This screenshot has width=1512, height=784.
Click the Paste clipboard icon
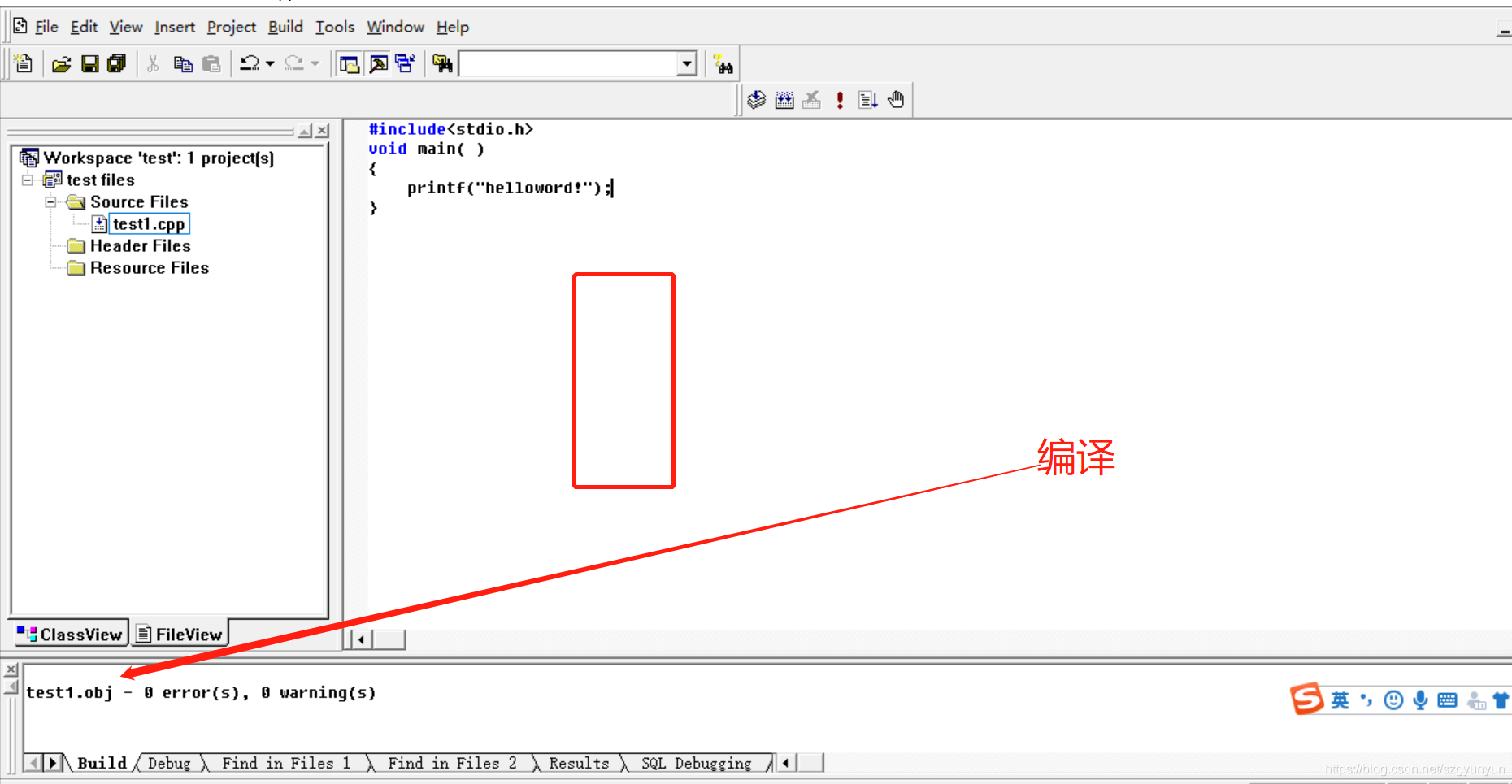211,63
